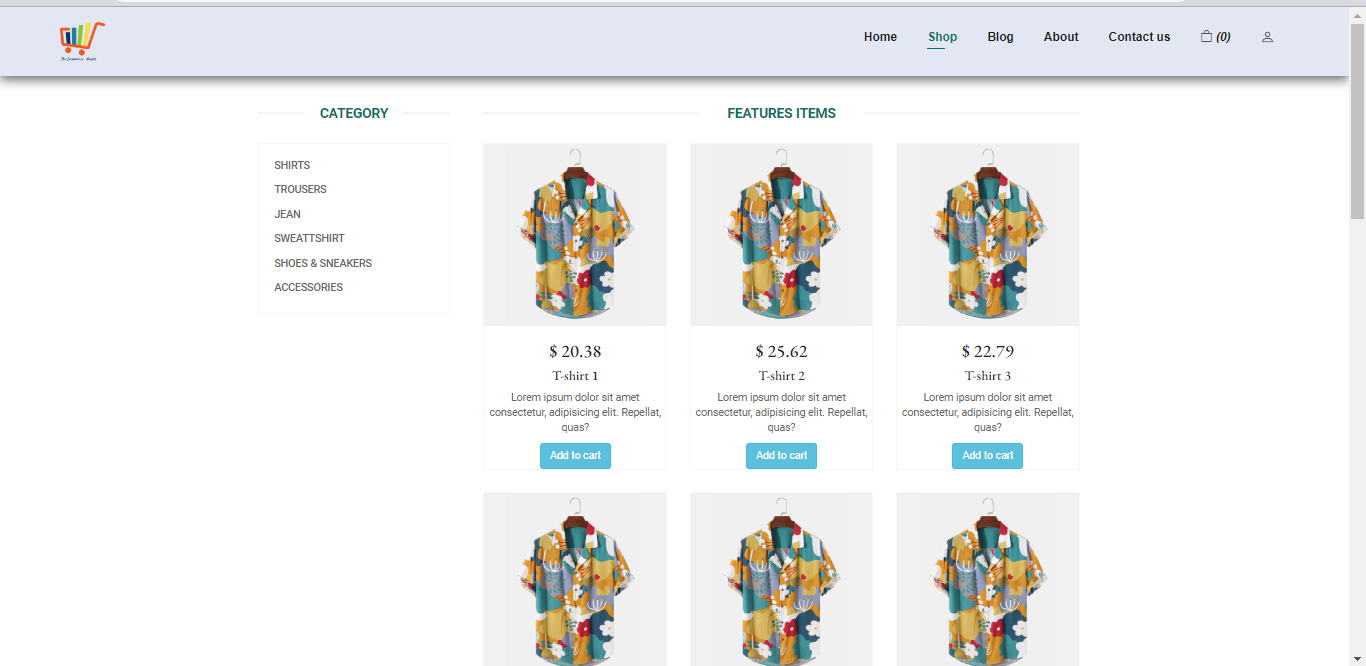Screen dimensions: 1366x666
Task: Add T-shirt 3 to cart
Action: pos(987,455)
